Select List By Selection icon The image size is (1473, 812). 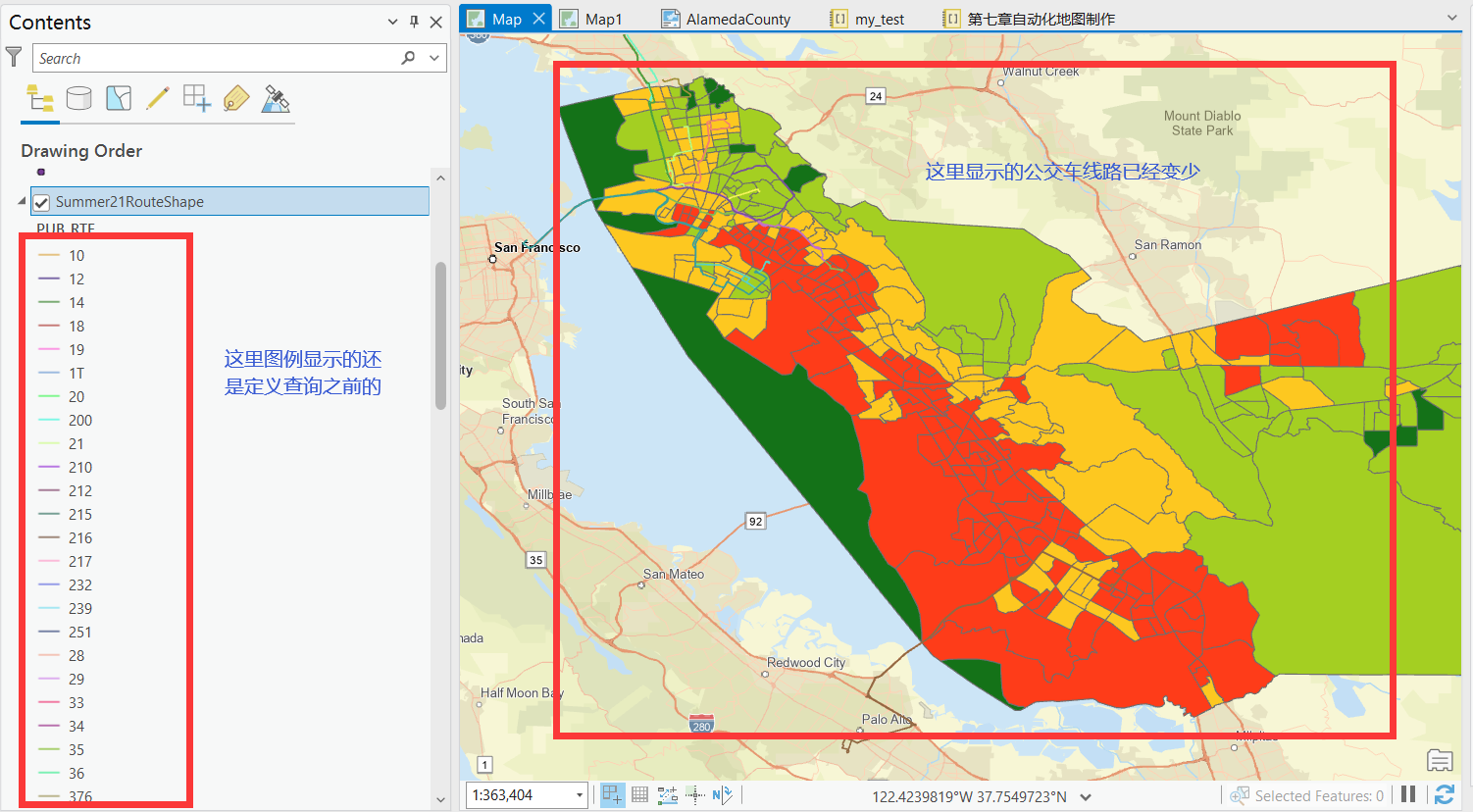tap(119, 98)
